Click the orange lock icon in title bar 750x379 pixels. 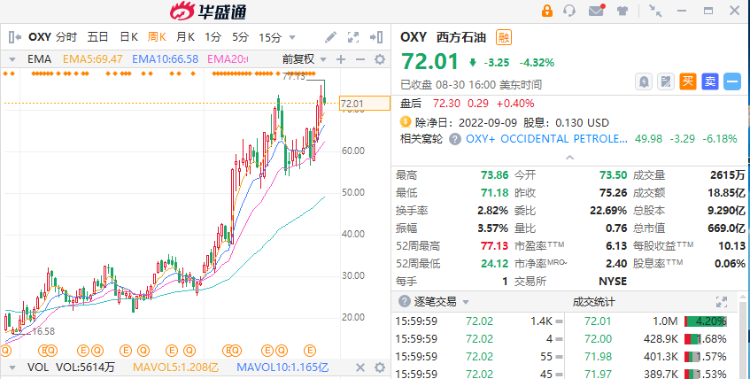click(547, 11)
